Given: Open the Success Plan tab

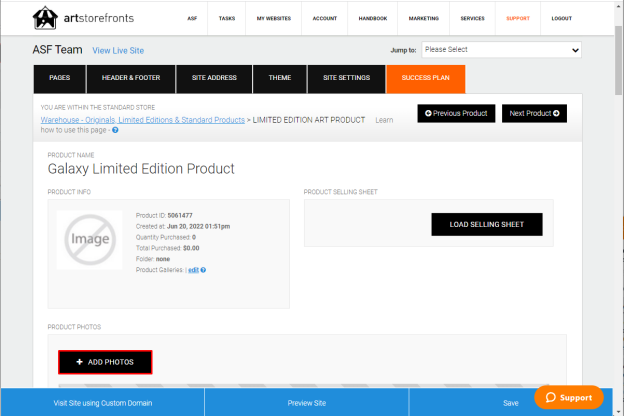Looking at the screenshot, I should click(x=425, y=79).
